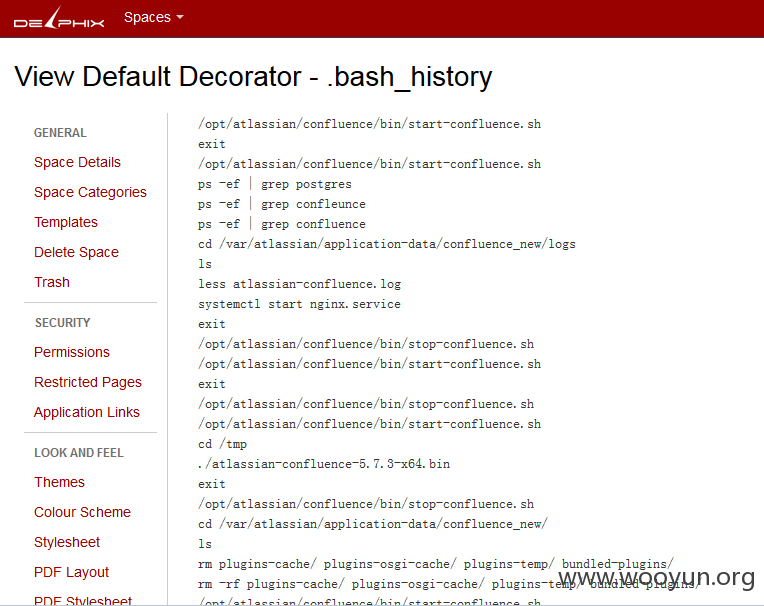Viewport: 764px width, 606px height.
Task: Click the page title View Default Decorator
Action: [x=158, y=77]
